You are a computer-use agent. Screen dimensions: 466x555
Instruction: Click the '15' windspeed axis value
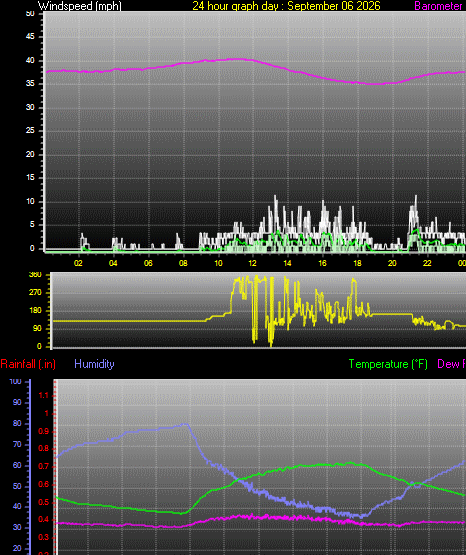tap(30, 178)
